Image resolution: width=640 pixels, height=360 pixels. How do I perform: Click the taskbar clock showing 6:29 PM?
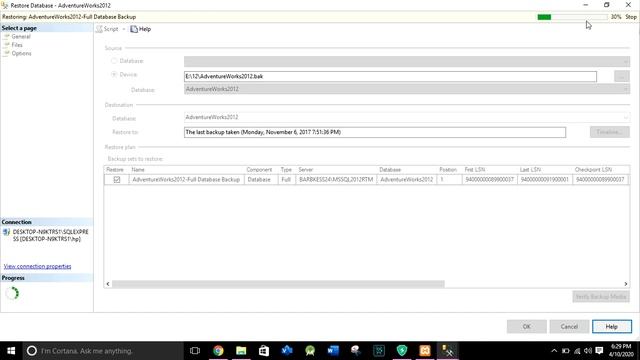621,351
